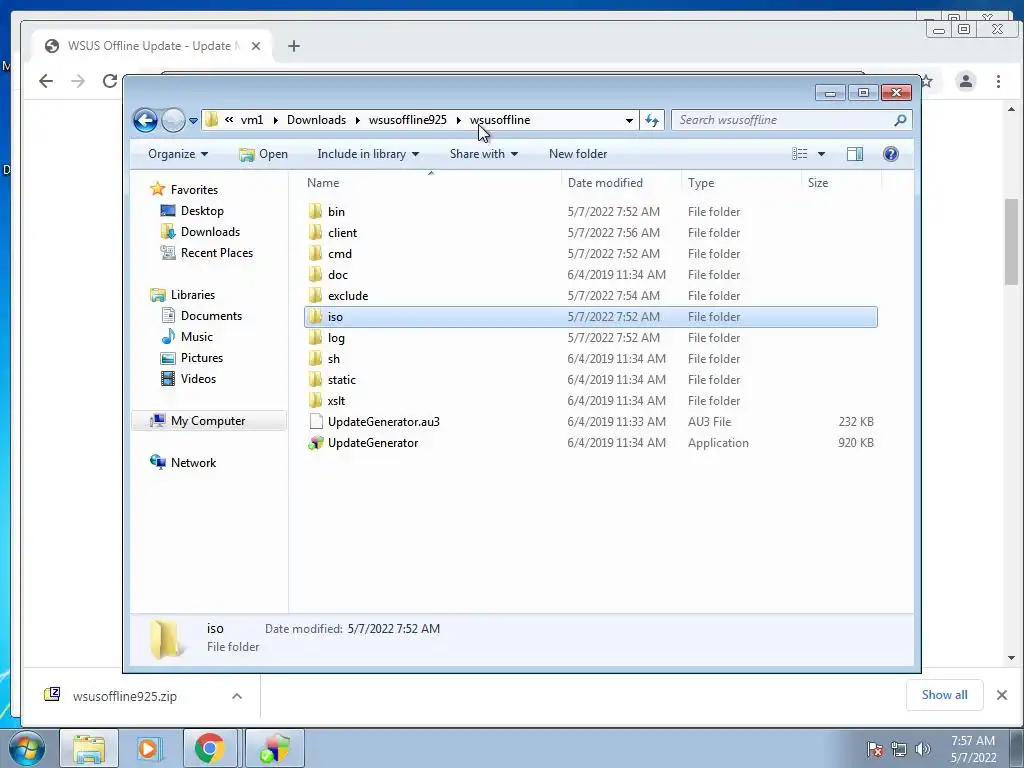Select WSUS Offline Update Chrome tab
Viewport: 1024px width, 768px height.
coord(153,46)
